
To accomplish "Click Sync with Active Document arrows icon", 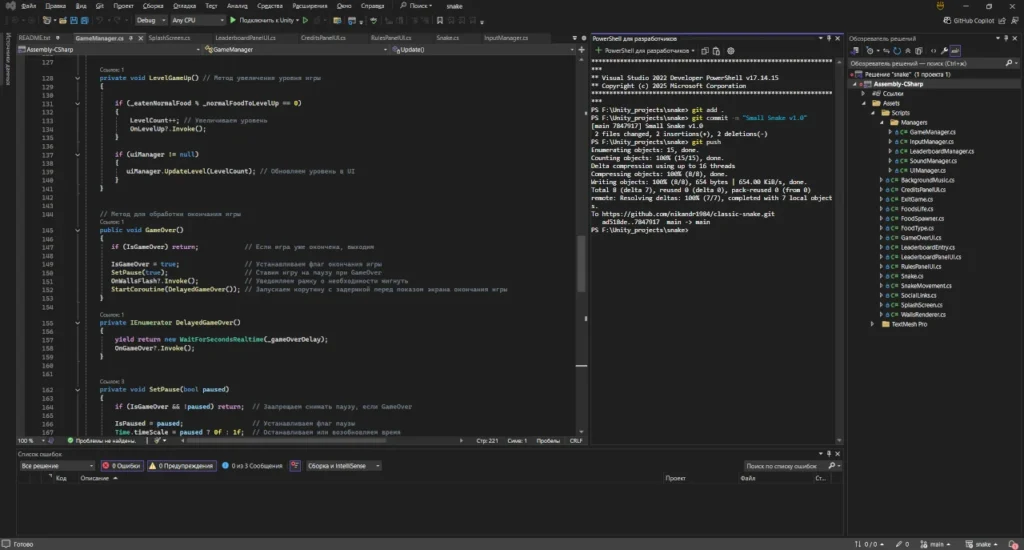I will coord(886,51).
